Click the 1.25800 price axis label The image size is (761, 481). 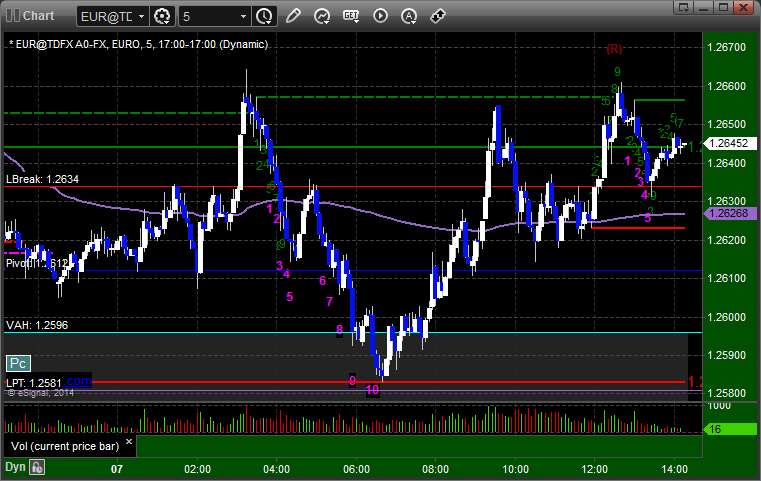[x=727, y=393]
